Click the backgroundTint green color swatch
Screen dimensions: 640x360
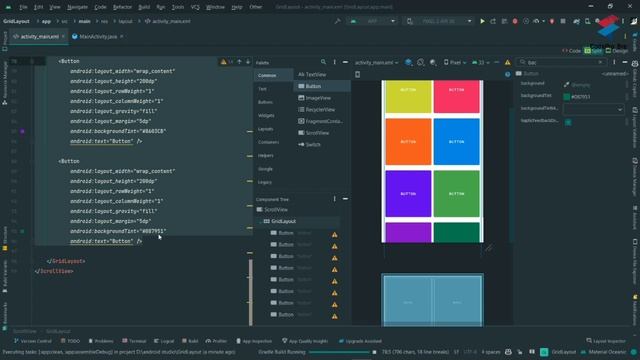[x=567, y=97]
